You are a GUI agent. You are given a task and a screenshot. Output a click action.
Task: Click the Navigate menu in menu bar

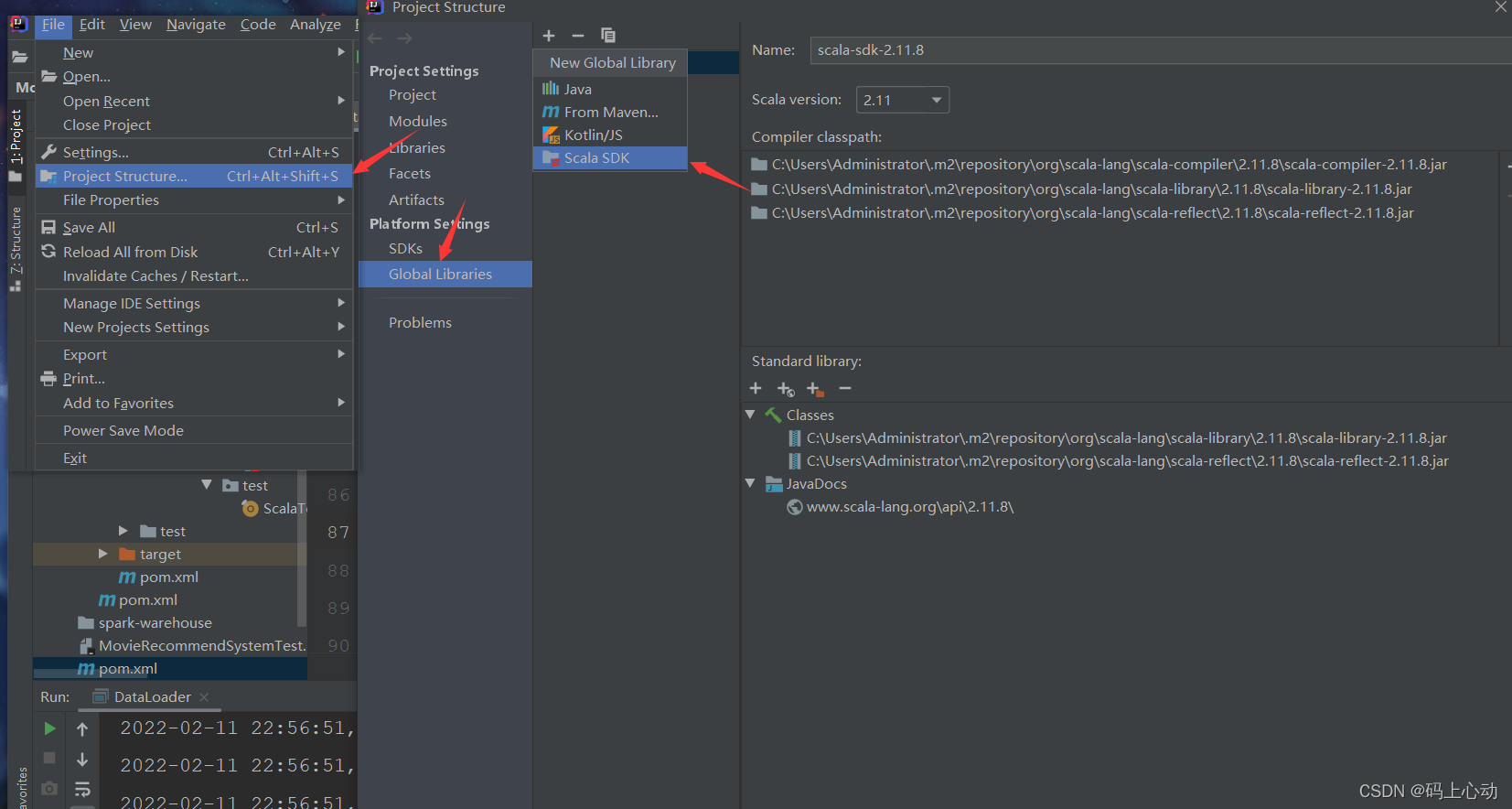[196, 25]
